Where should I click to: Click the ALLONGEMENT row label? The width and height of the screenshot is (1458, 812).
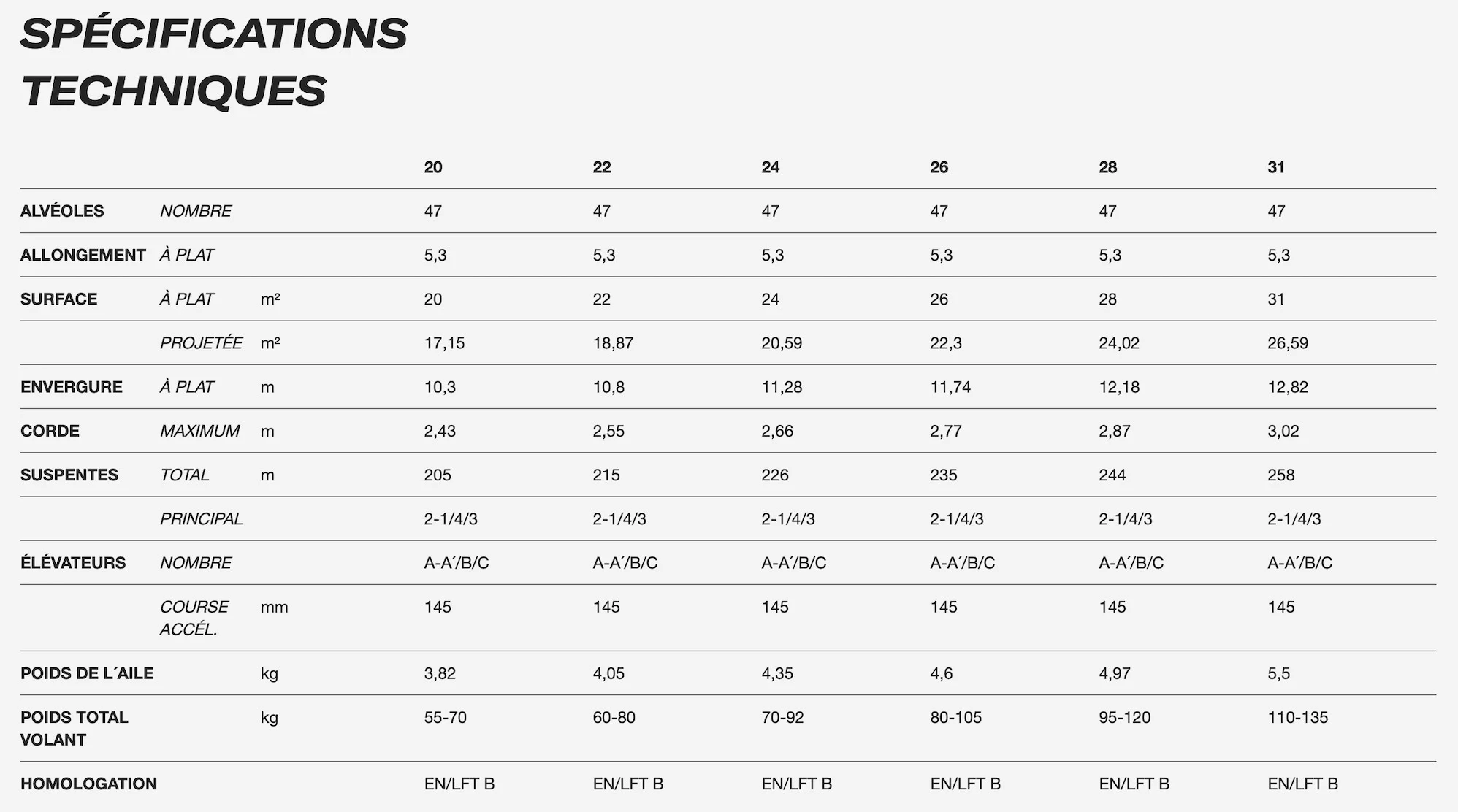tap(83, 255)
